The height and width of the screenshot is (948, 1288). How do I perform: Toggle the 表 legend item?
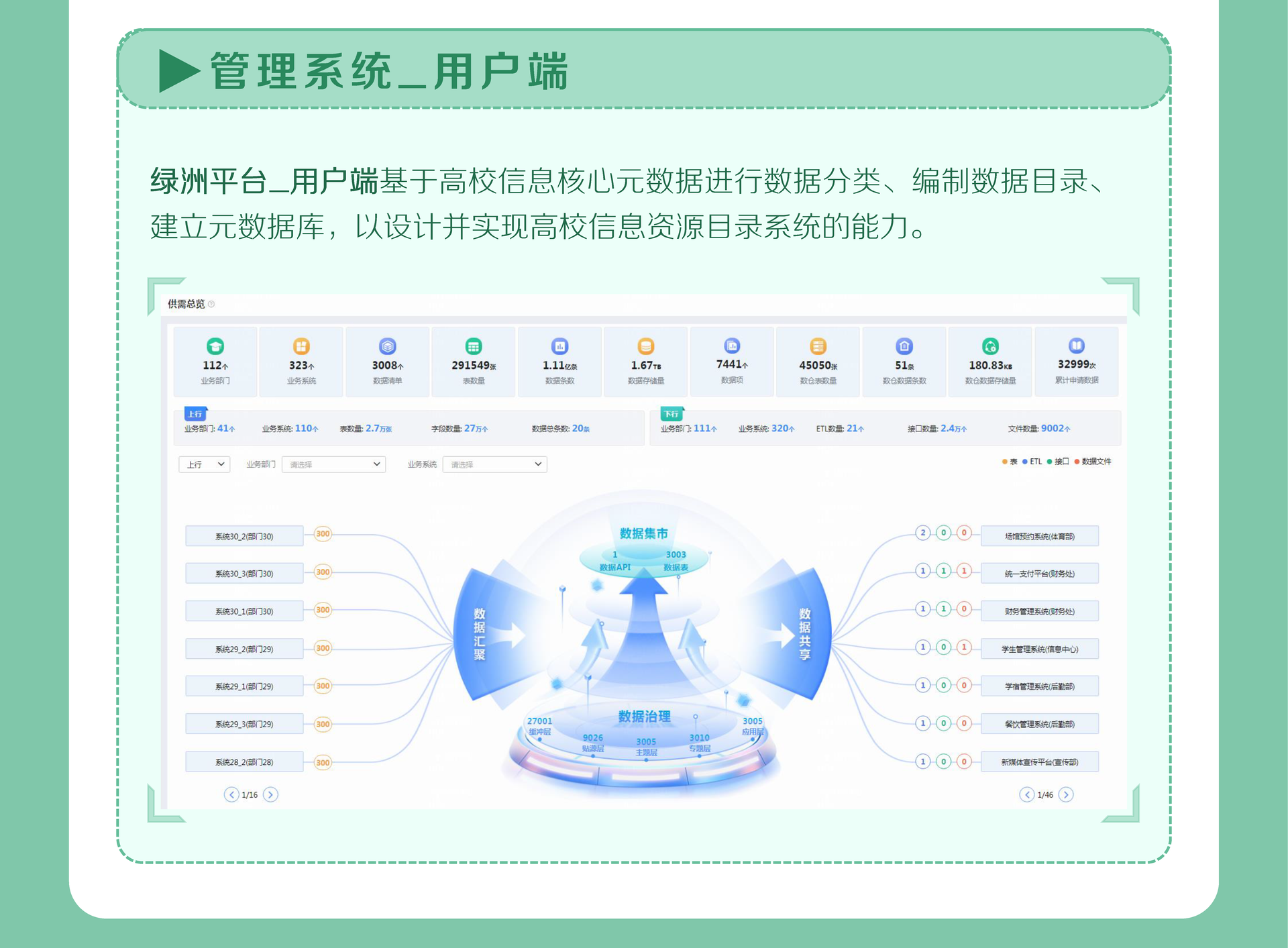[1010, 462]
